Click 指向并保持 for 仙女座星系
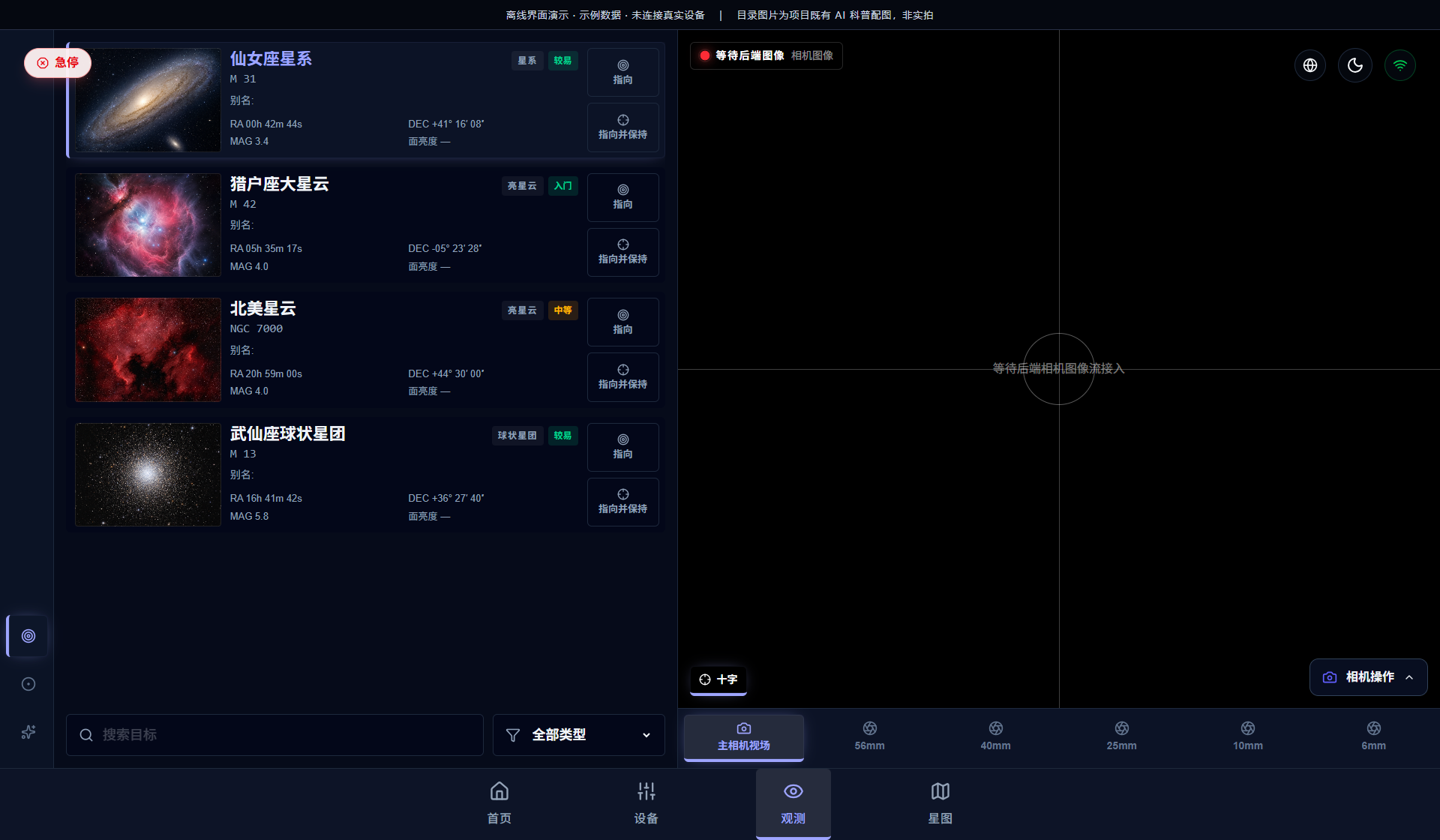This screenshot has height=840, width=1440. point(622,127)
